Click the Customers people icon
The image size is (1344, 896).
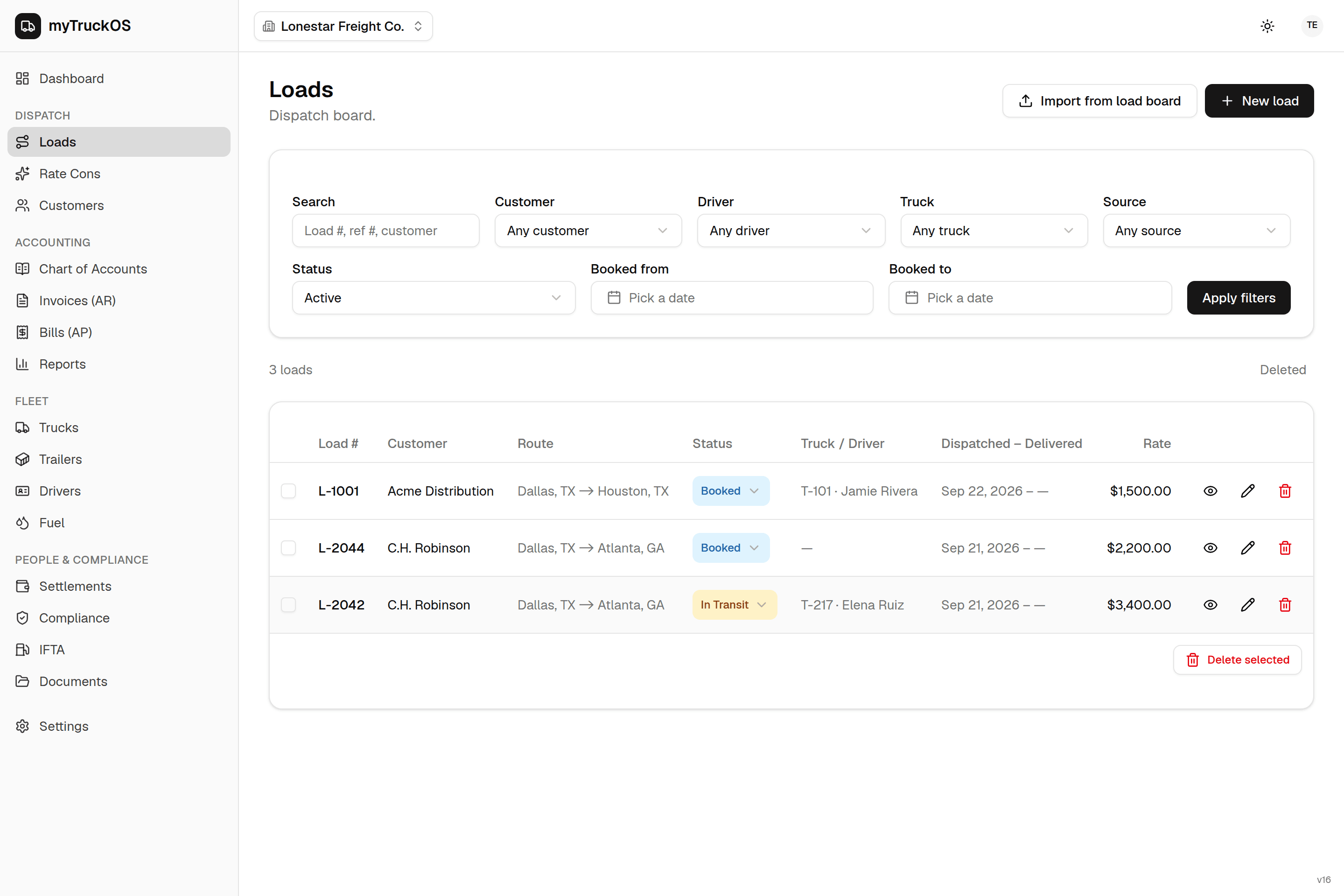22,205
